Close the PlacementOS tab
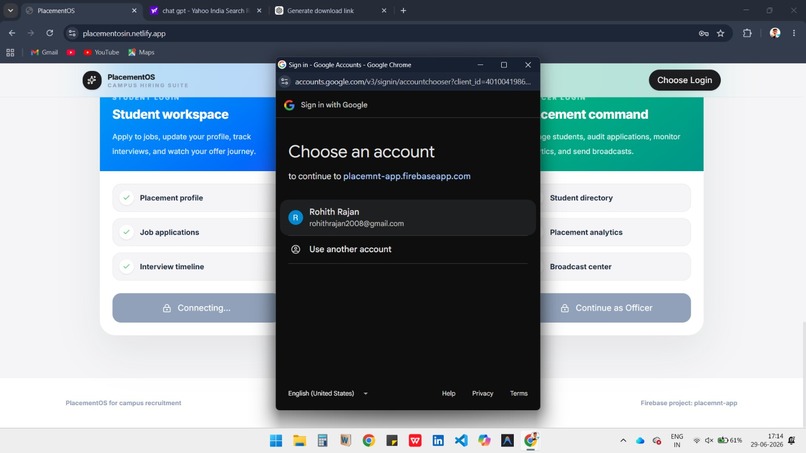The height and width of the screenshot is (453, 806). pyautogui.click(x=134, y=10)
